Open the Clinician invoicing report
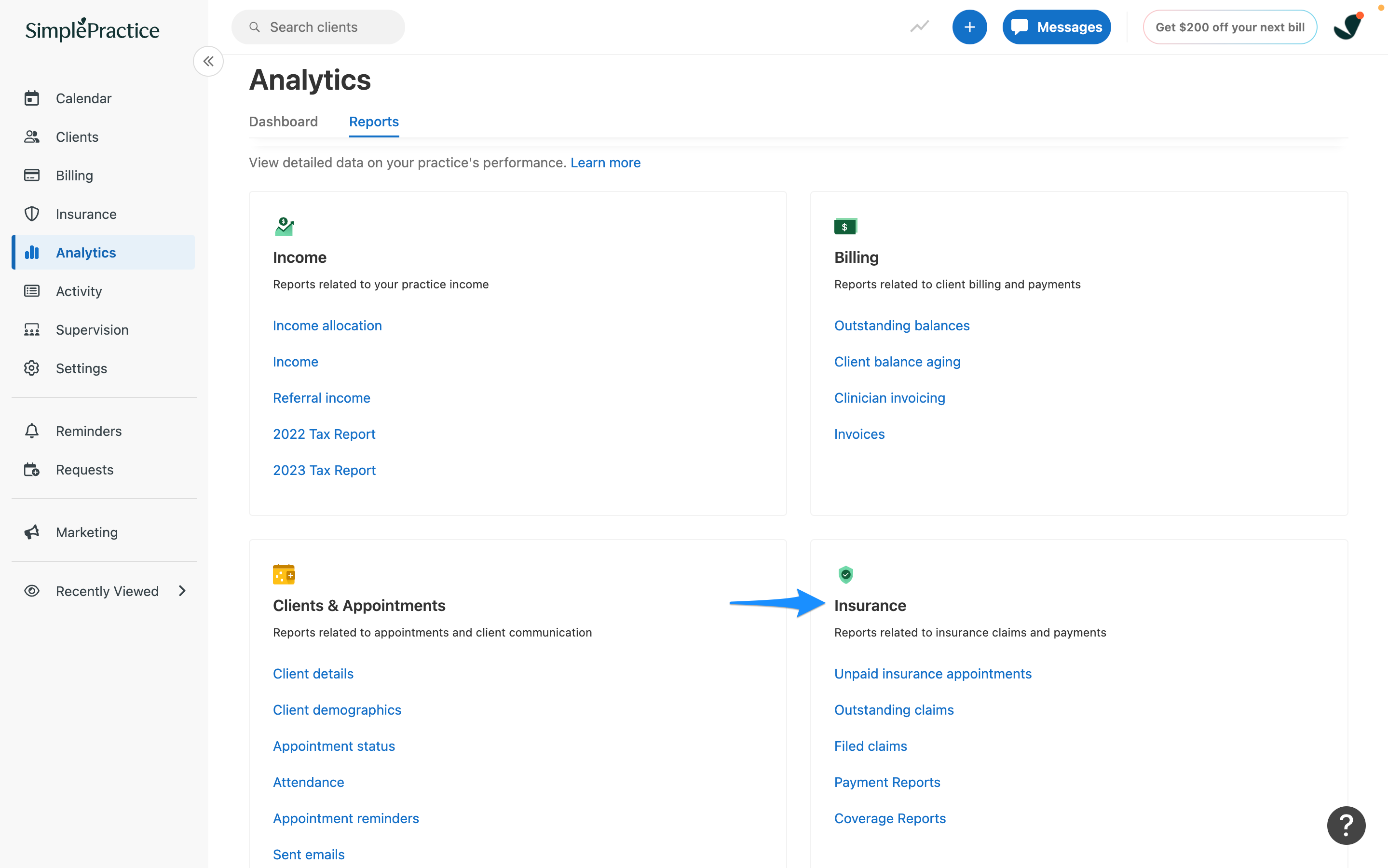The height and width of the screenshot is (868, 1388). [889, 398]
